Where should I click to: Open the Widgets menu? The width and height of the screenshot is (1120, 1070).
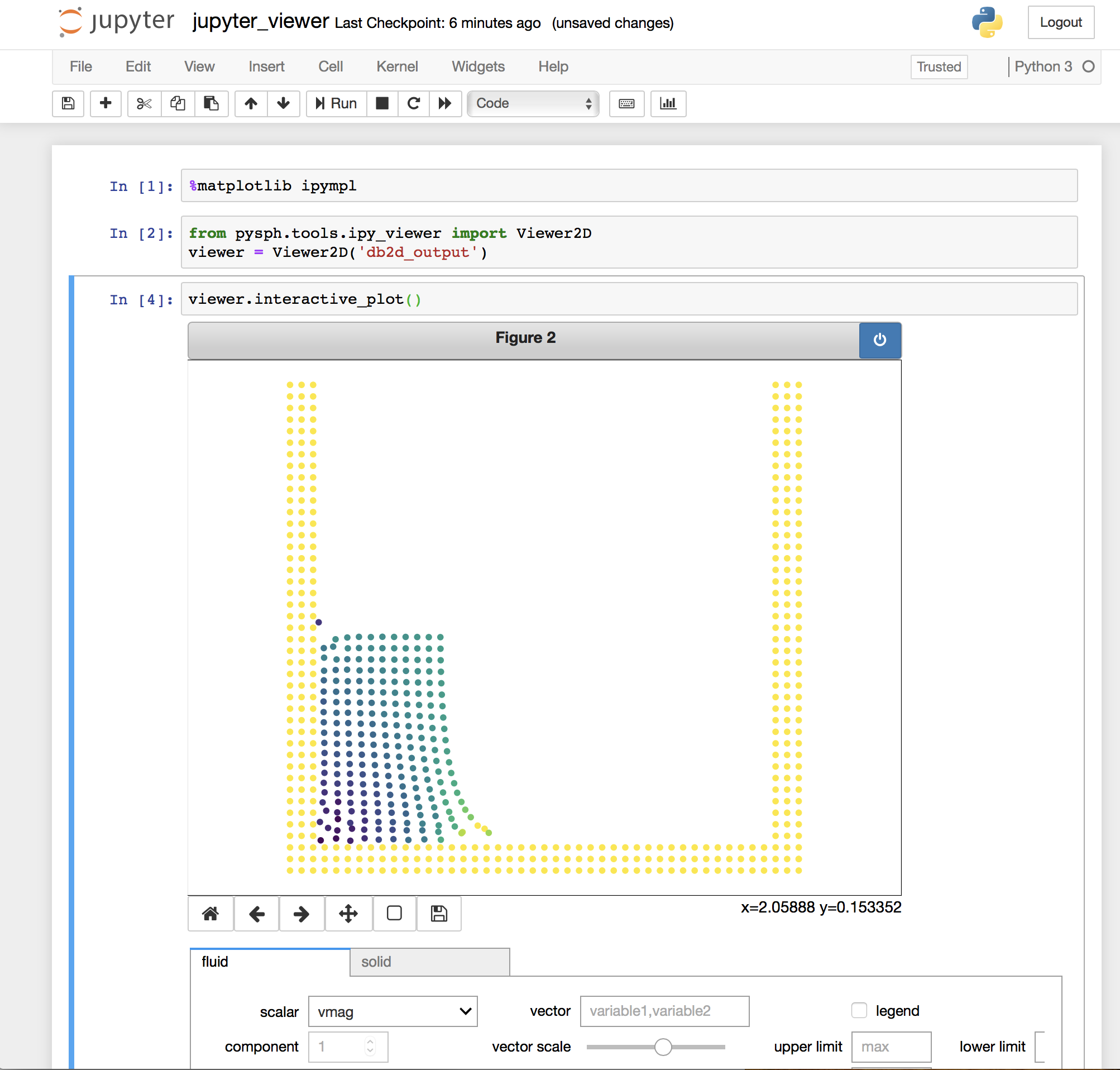478,66
